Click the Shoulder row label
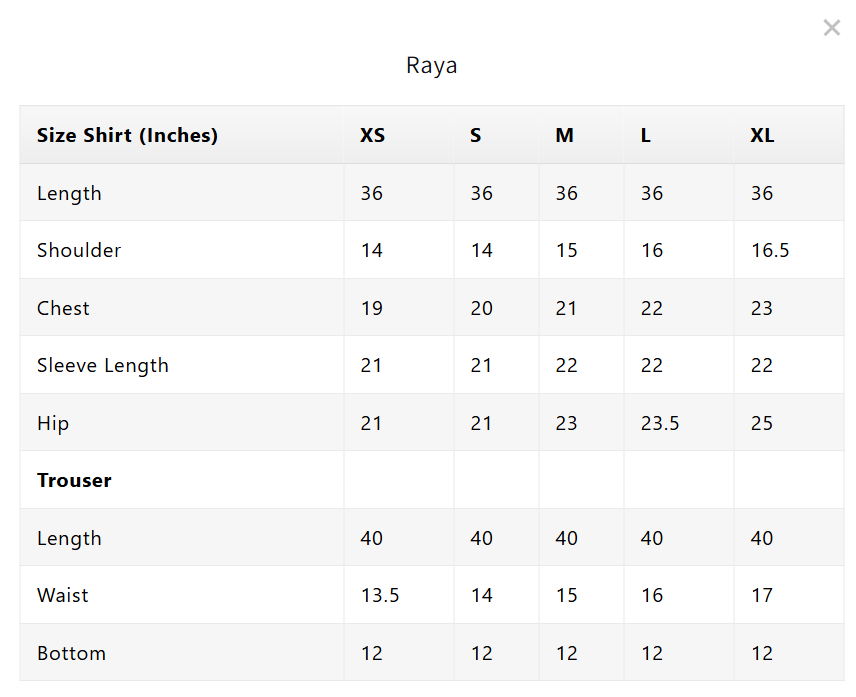The image size is (856, 697). pos(79,250)
